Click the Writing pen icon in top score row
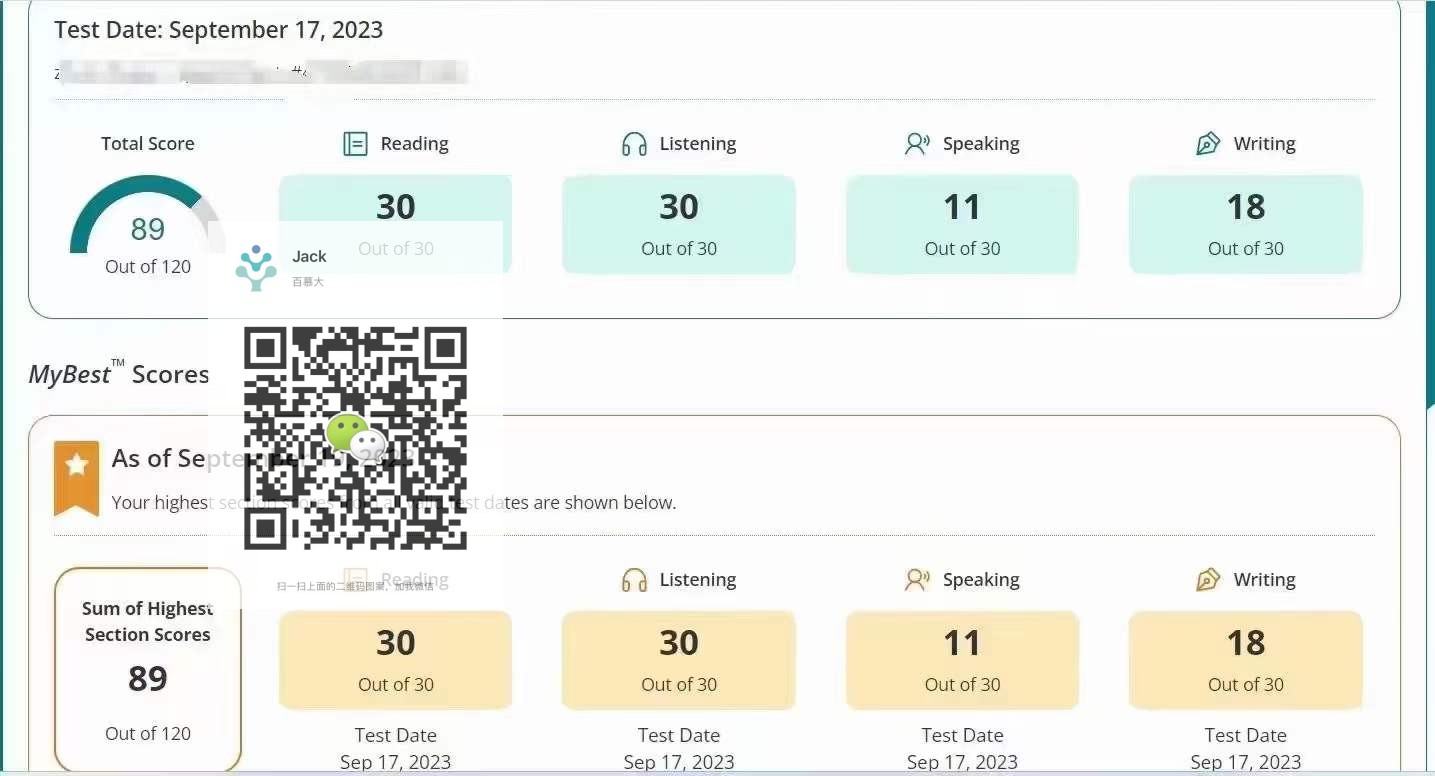Image resolution: width=1435 pixels, height=776 pixels. 1208,144
